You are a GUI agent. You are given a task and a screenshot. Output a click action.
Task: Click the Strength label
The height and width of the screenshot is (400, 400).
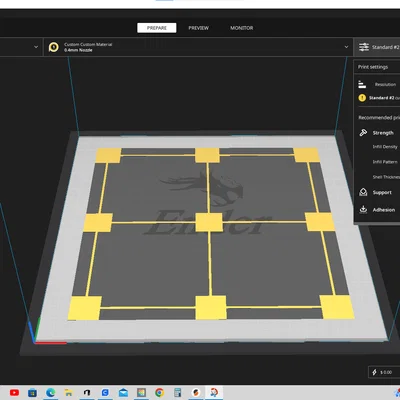(383, 133)
